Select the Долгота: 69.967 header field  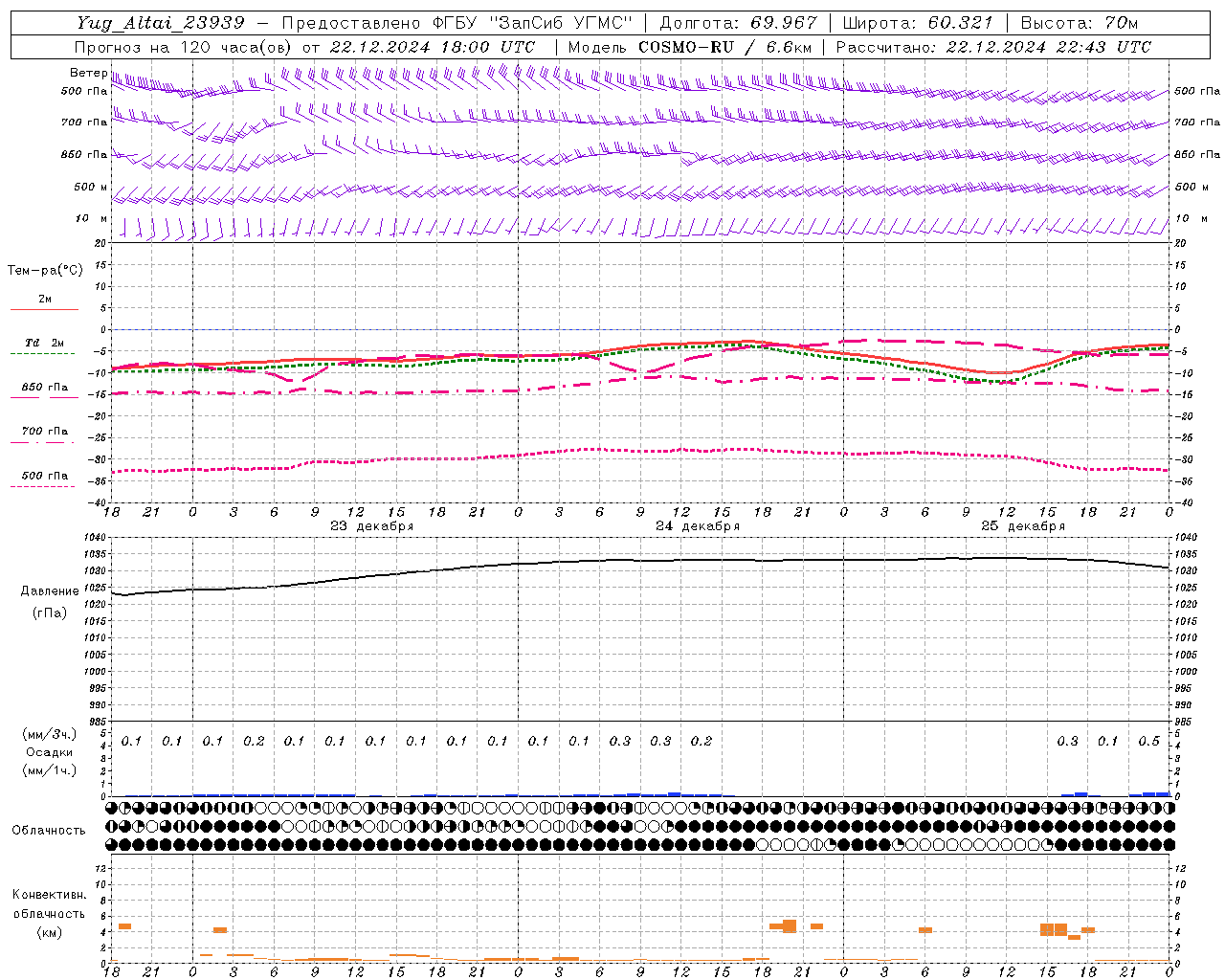tap(738, 23)
